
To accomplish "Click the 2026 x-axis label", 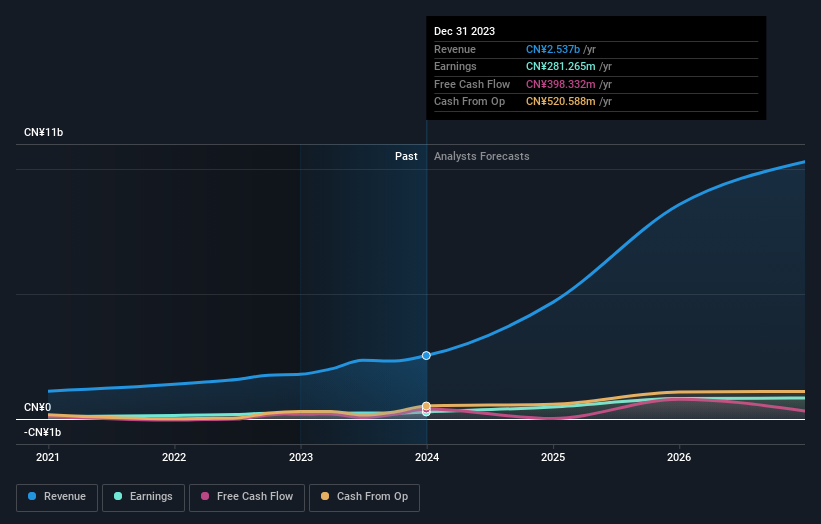I will click(x=679, y=457).
